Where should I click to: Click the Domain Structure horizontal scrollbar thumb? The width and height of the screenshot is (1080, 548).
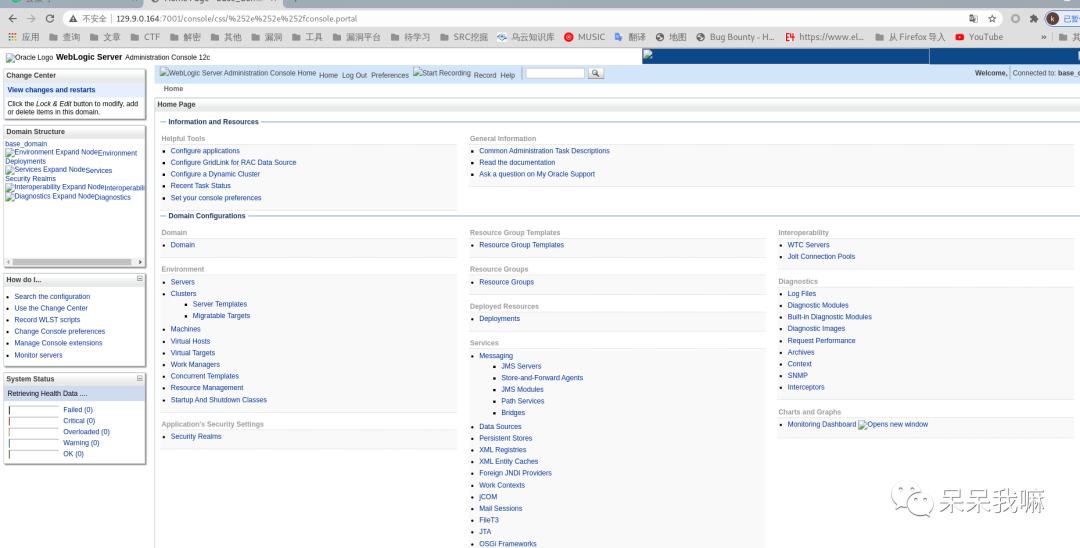pos(72,262)
